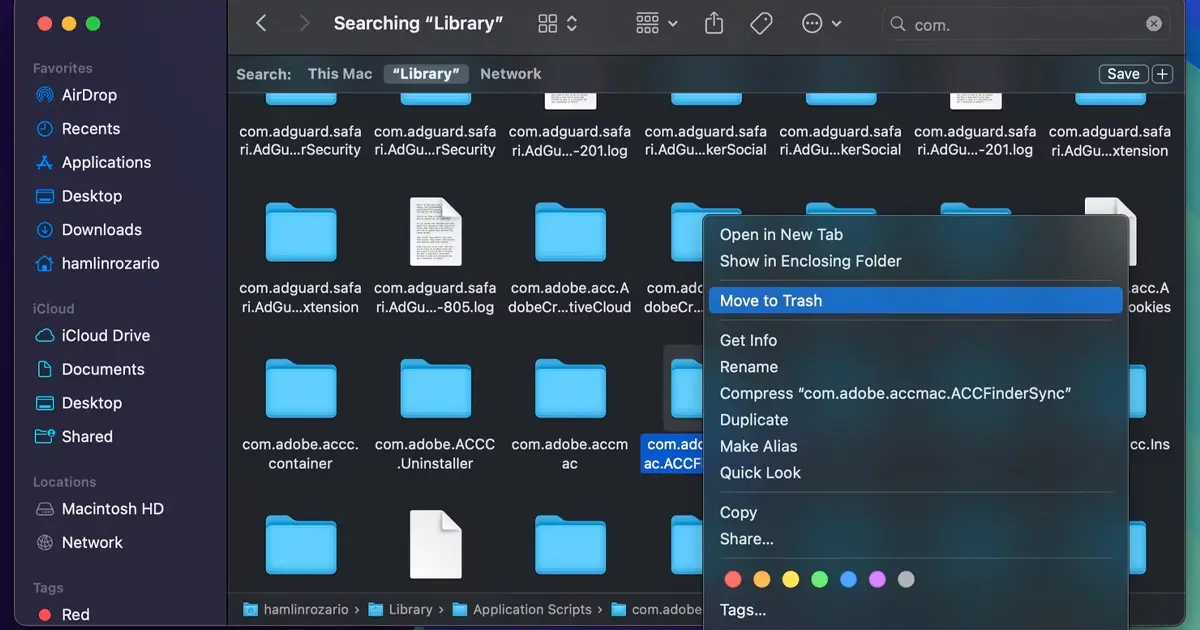Choose Make Alias

coord(758,447)
